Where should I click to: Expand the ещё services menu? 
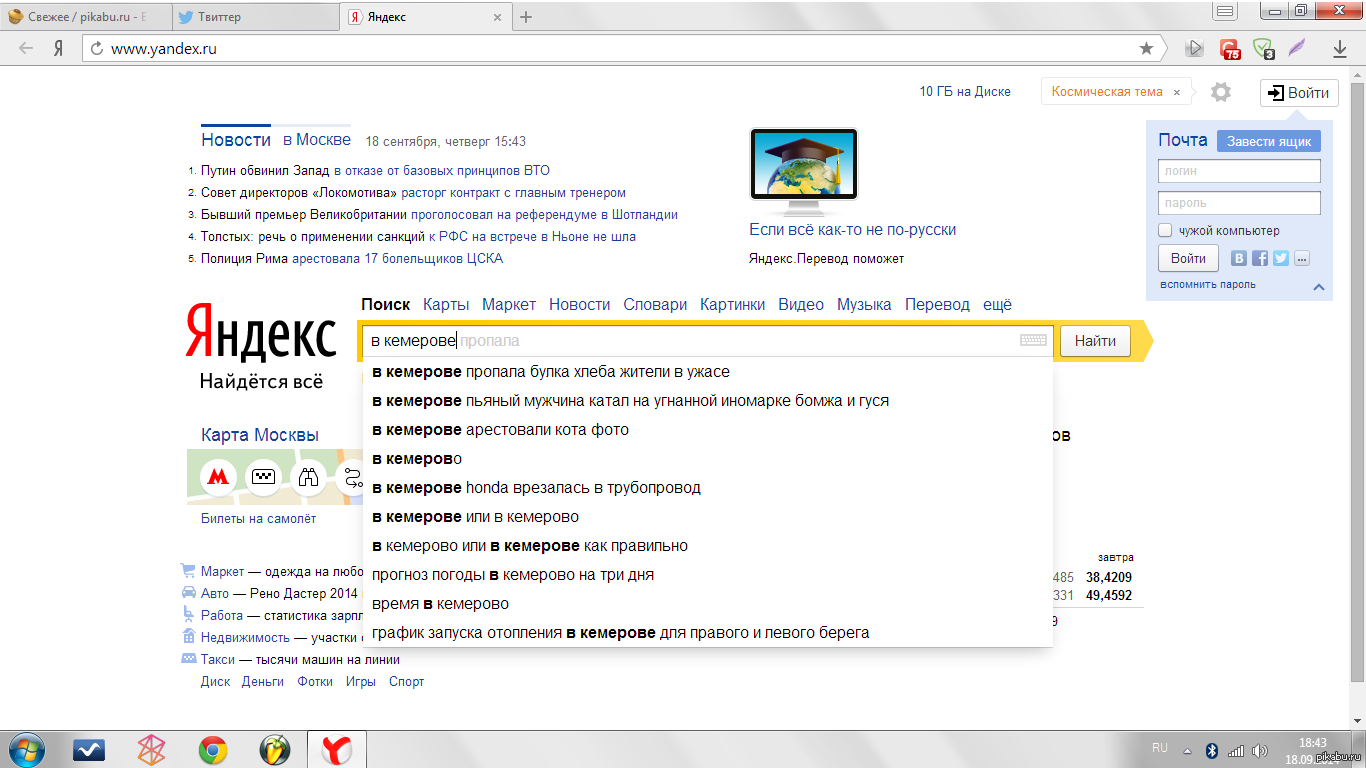[x=997, y=304]
